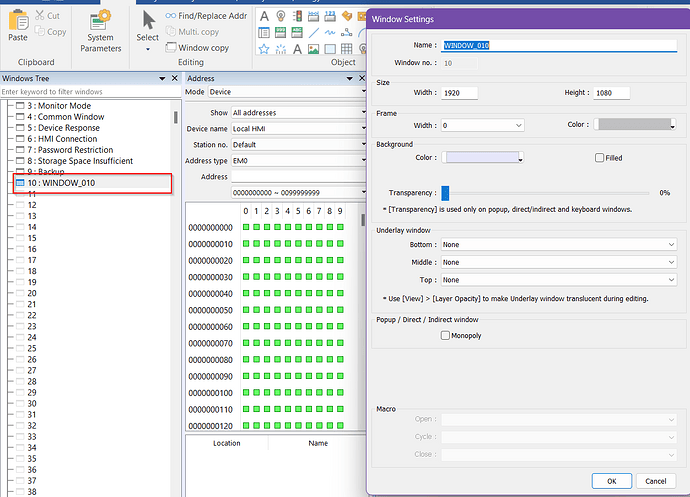
Task: Select the straight line drawing tool
Action: click(x=313, y=33)
